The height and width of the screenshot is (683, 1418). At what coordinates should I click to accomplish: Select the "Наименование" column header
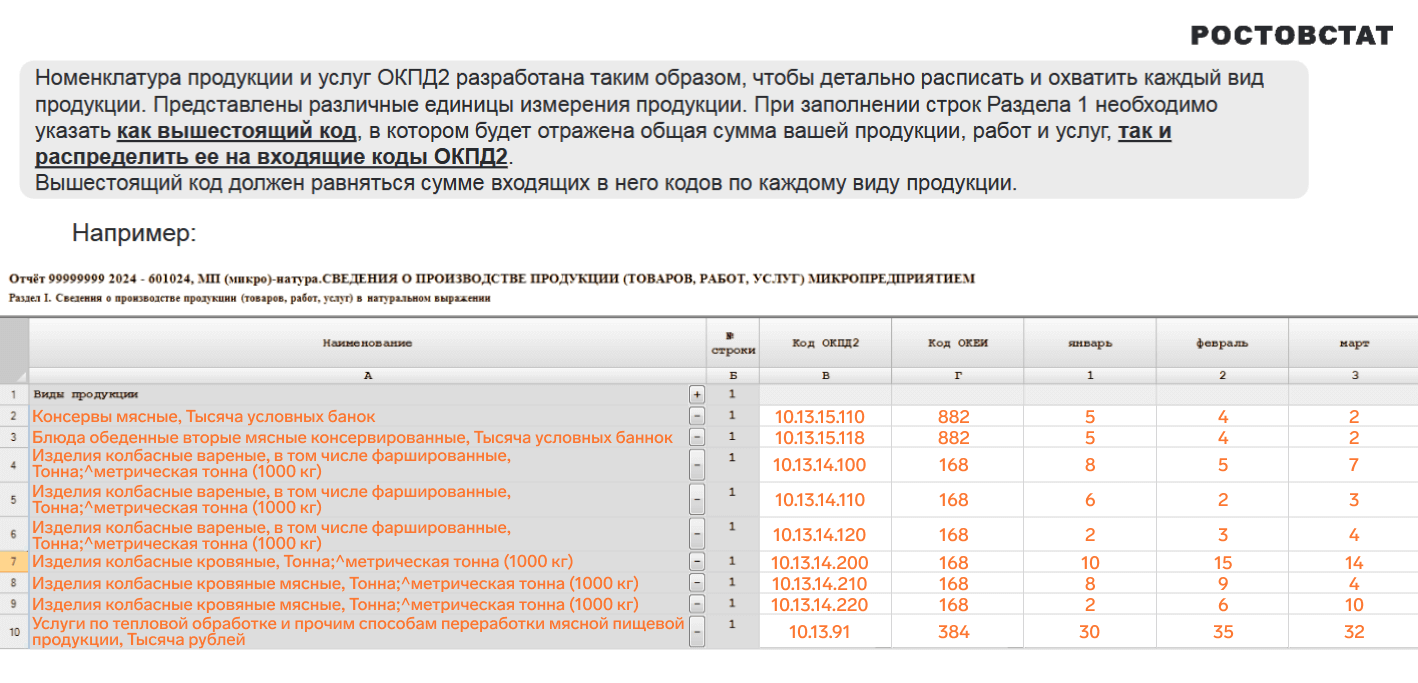tap(367, 343)
